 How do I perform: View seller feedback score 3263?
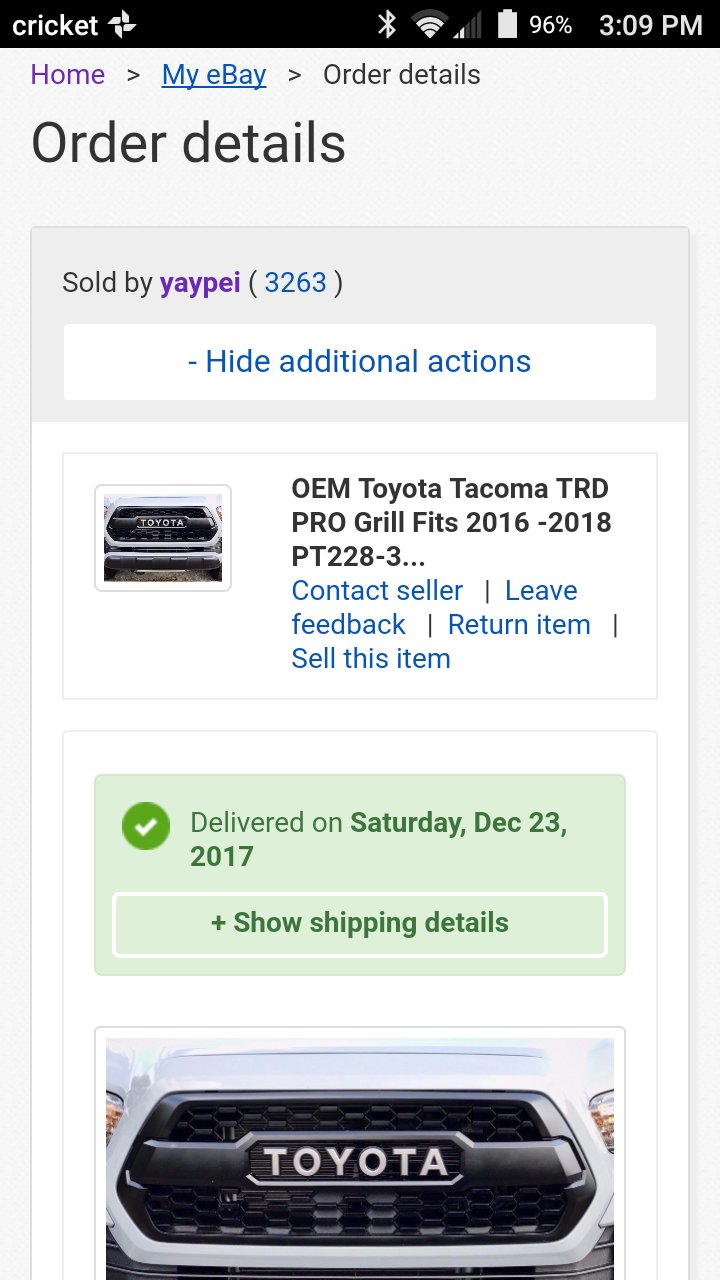[x=296, y=283]
